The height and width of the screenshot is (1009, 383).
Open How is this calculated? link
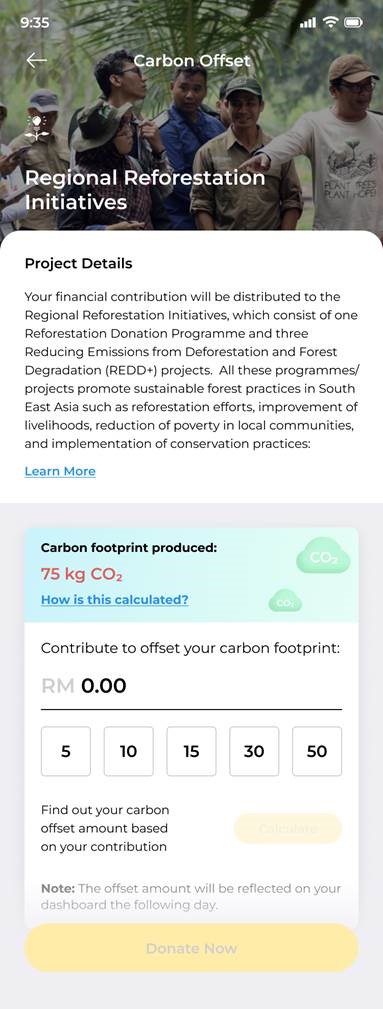click(x=115, y=600)
